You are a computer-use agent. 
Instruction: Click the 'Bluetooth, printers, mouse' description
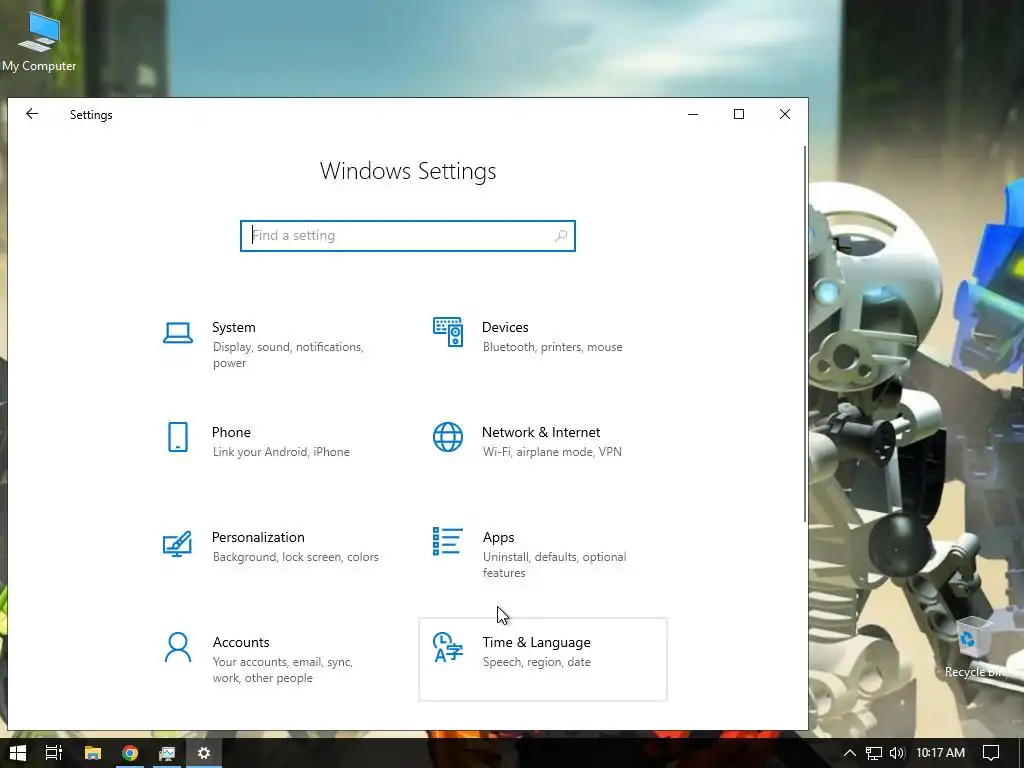click(552, 347)
